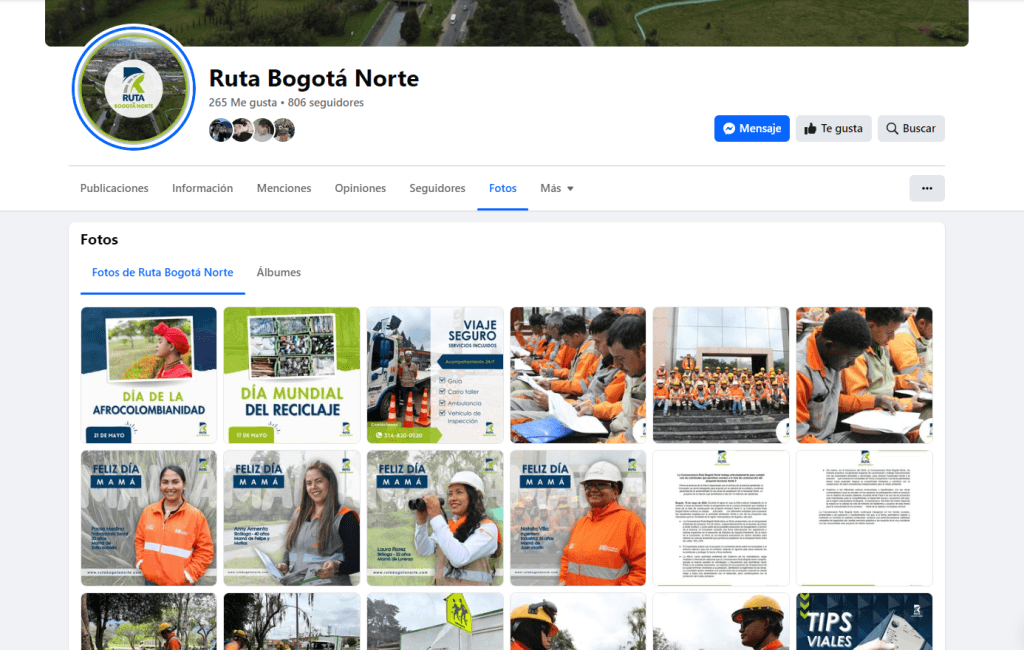Click the Mensaje messenger button
This screenshot has height=650, width=1024.
[x=751, y=128]
